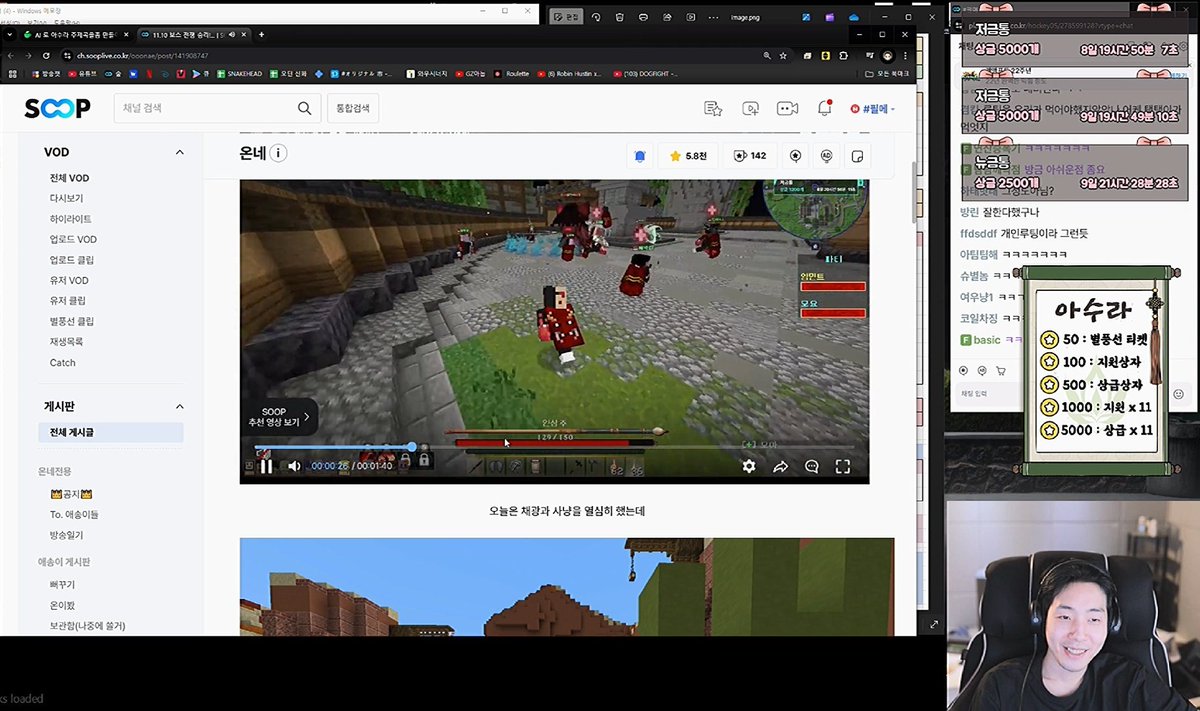Open Catch in sidebar

63,363
